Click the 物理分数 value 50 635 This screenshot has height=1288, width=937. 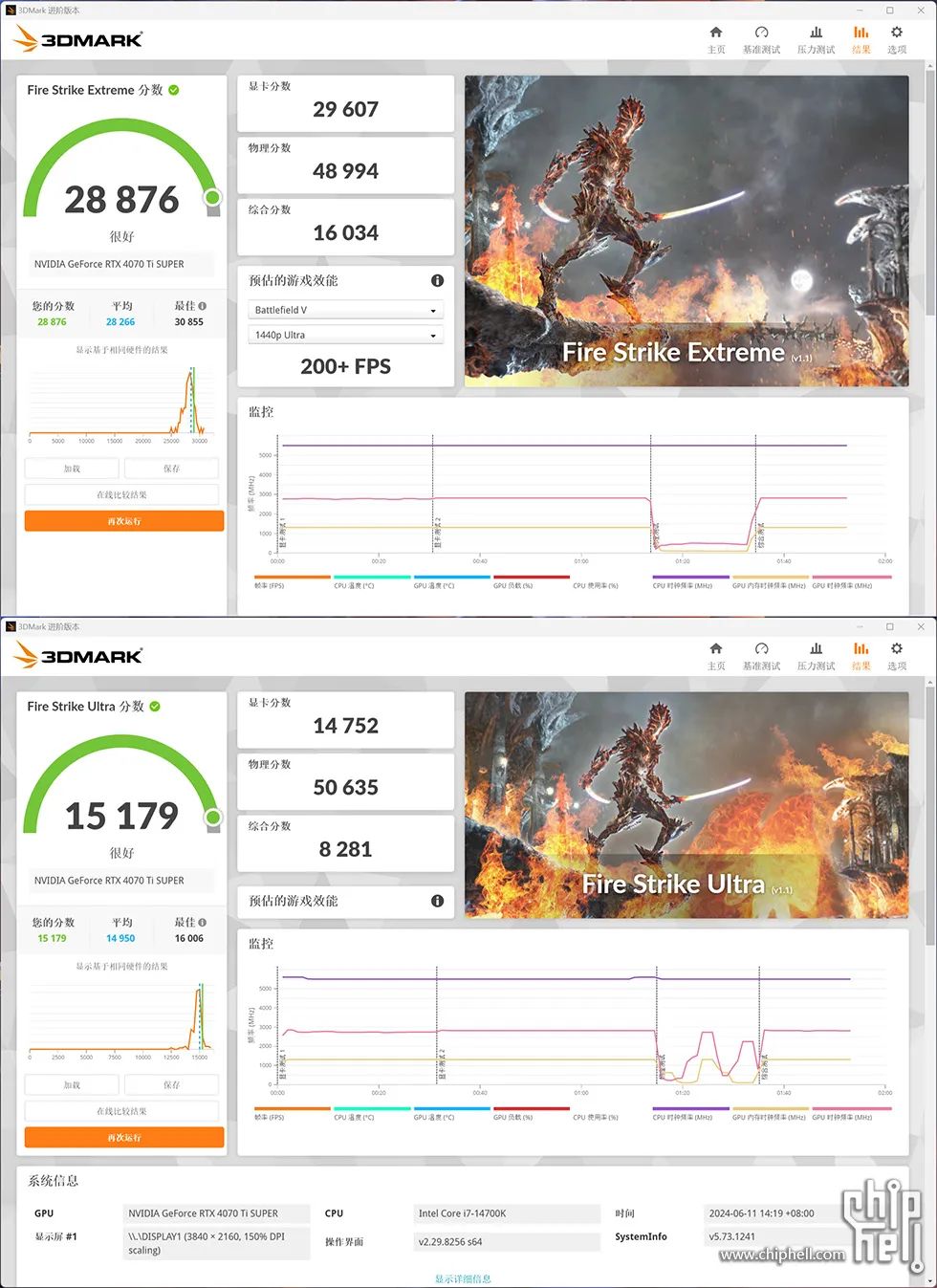tap(346, 787)
